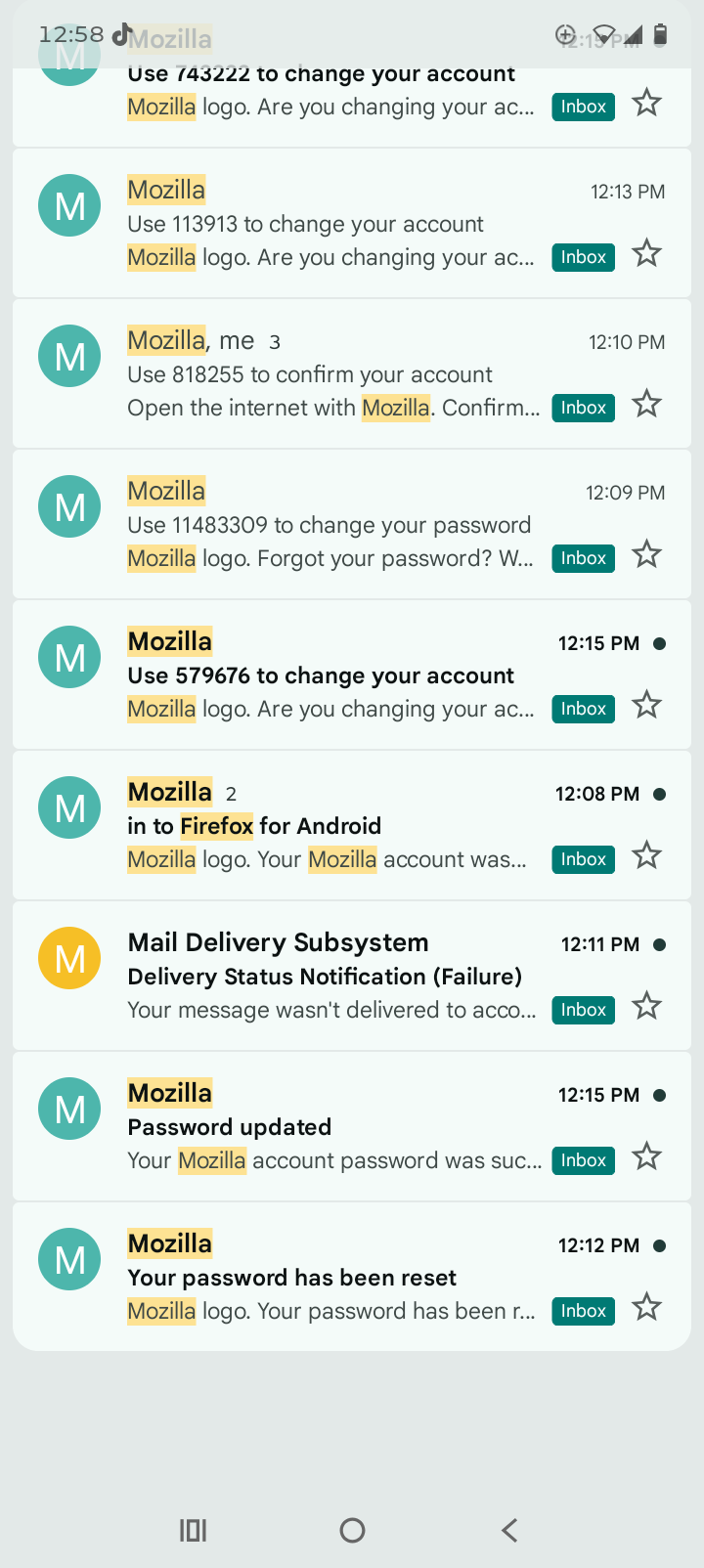The width and height of the screenshot is (704, 1568).
Task: Star the 'Use 579676' unread email
Action: point(646,706)
